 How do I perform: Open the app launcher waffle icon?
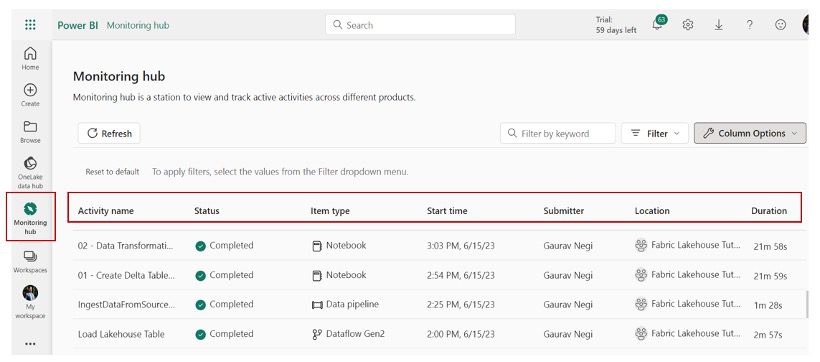pyautogui.click(x=30, y=25)
